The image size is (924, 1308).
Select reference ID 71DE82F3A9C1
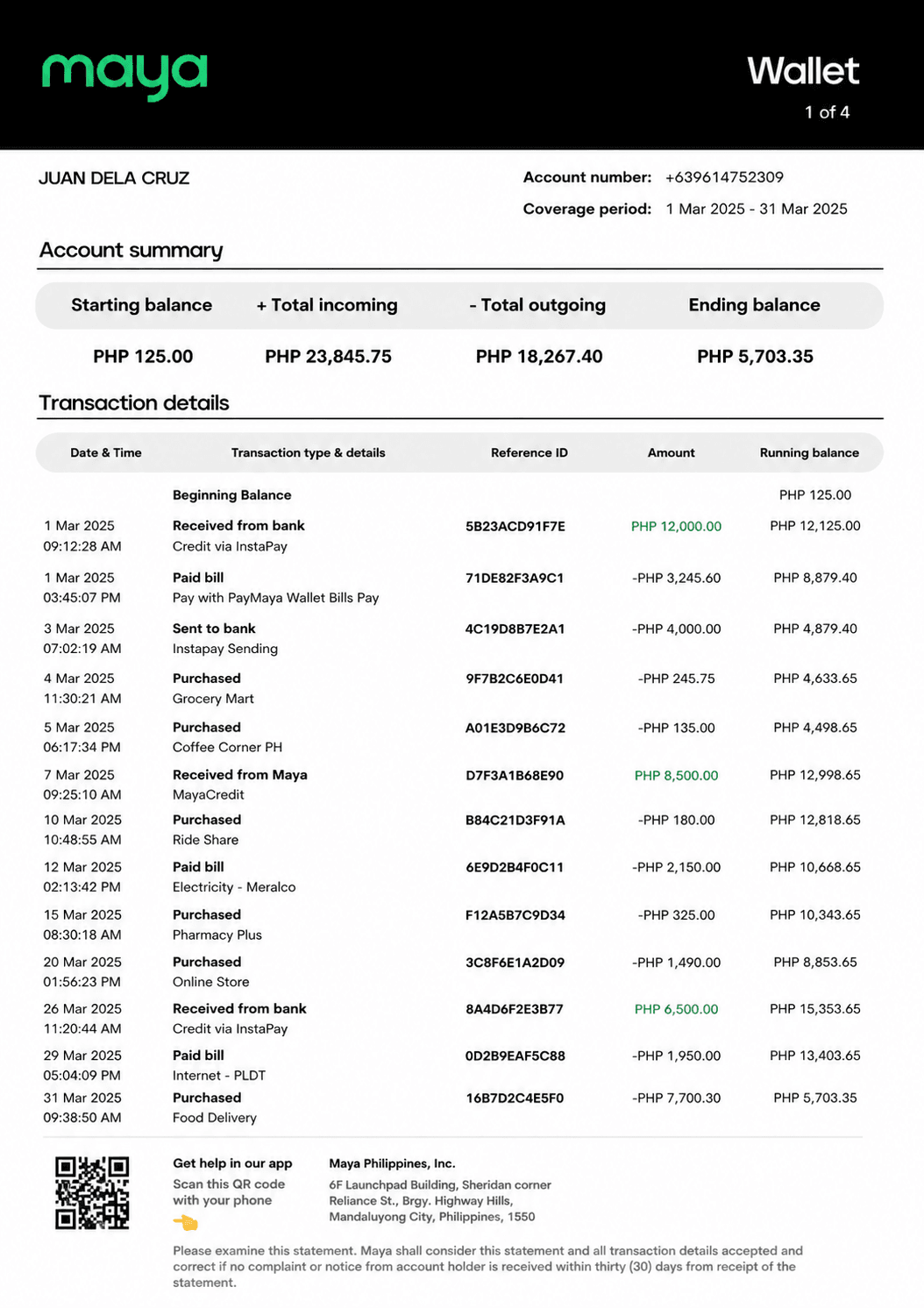[515, 578]
